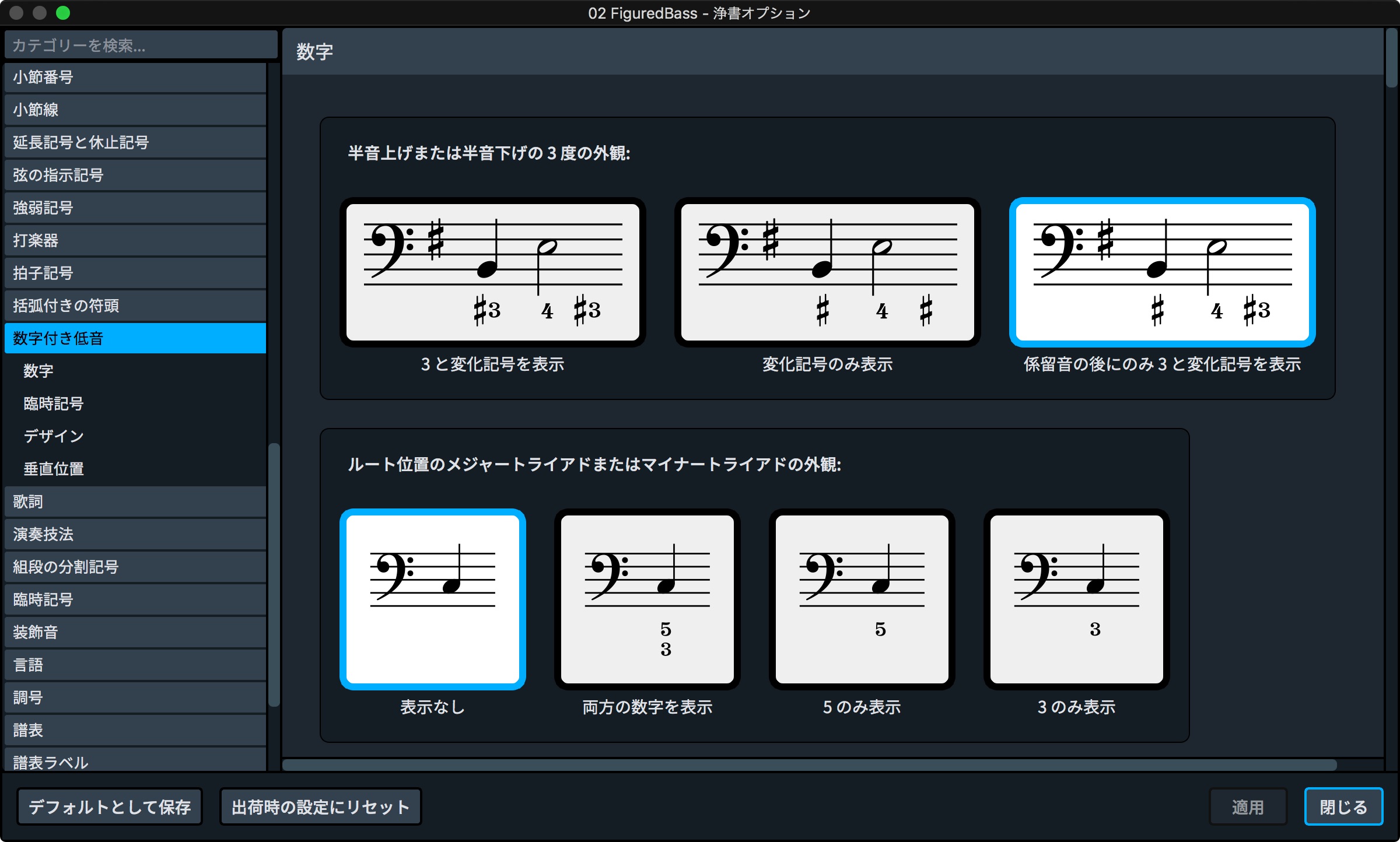Open the 組段の分割記号 category
The image size is (1400, 842).
click(135, 567)
